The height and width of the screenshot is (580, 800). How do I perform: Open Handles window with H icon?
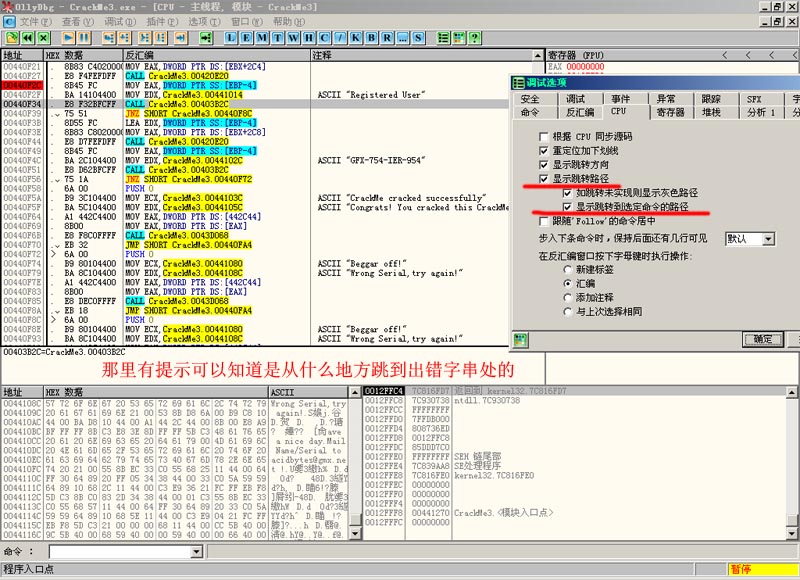(309, 38)
